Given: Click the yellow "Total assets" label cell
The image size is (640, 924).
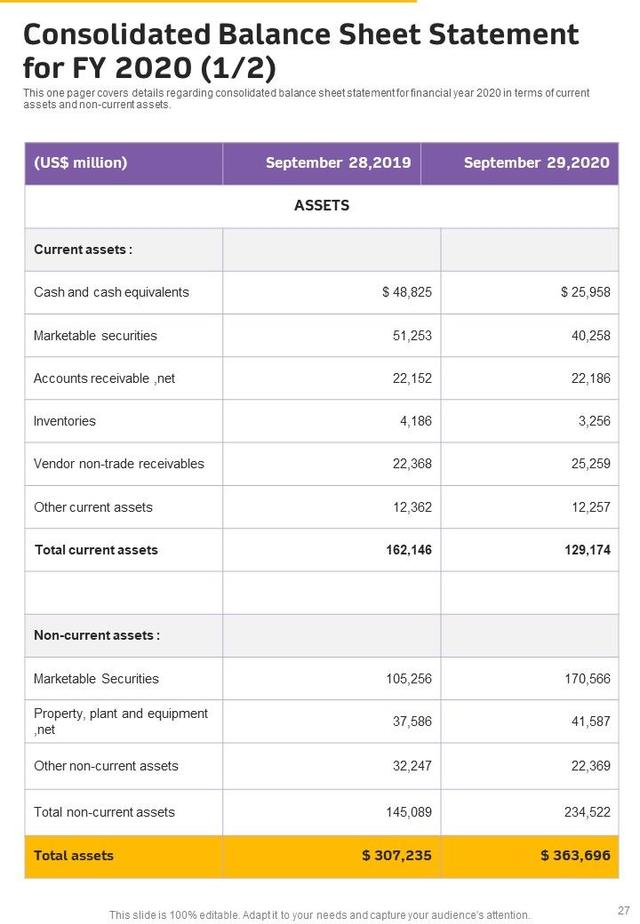Looking at the screenshot, I should [x=74, y=856].
